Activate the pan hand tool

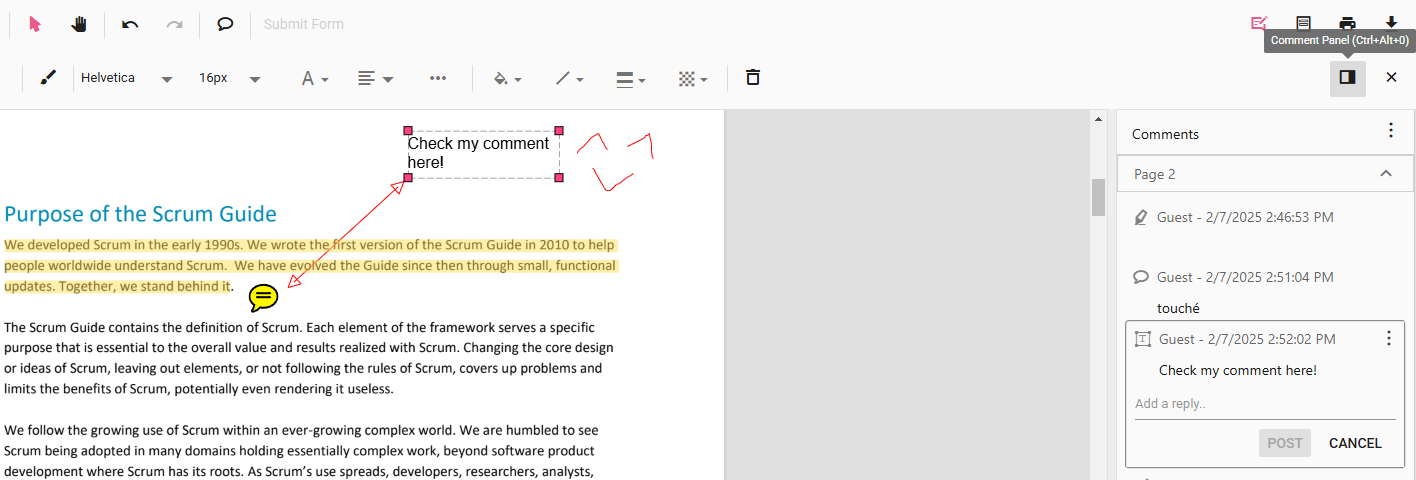(79, 24)
